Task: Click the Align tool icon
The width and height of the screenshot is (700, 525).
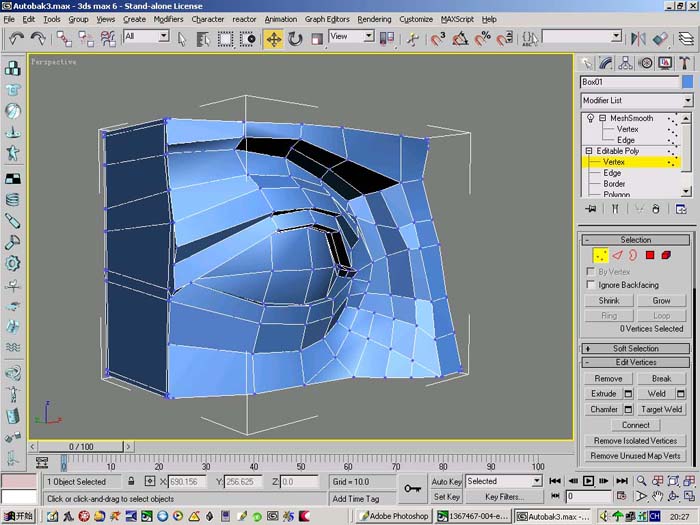Action: tap(660, 39)
